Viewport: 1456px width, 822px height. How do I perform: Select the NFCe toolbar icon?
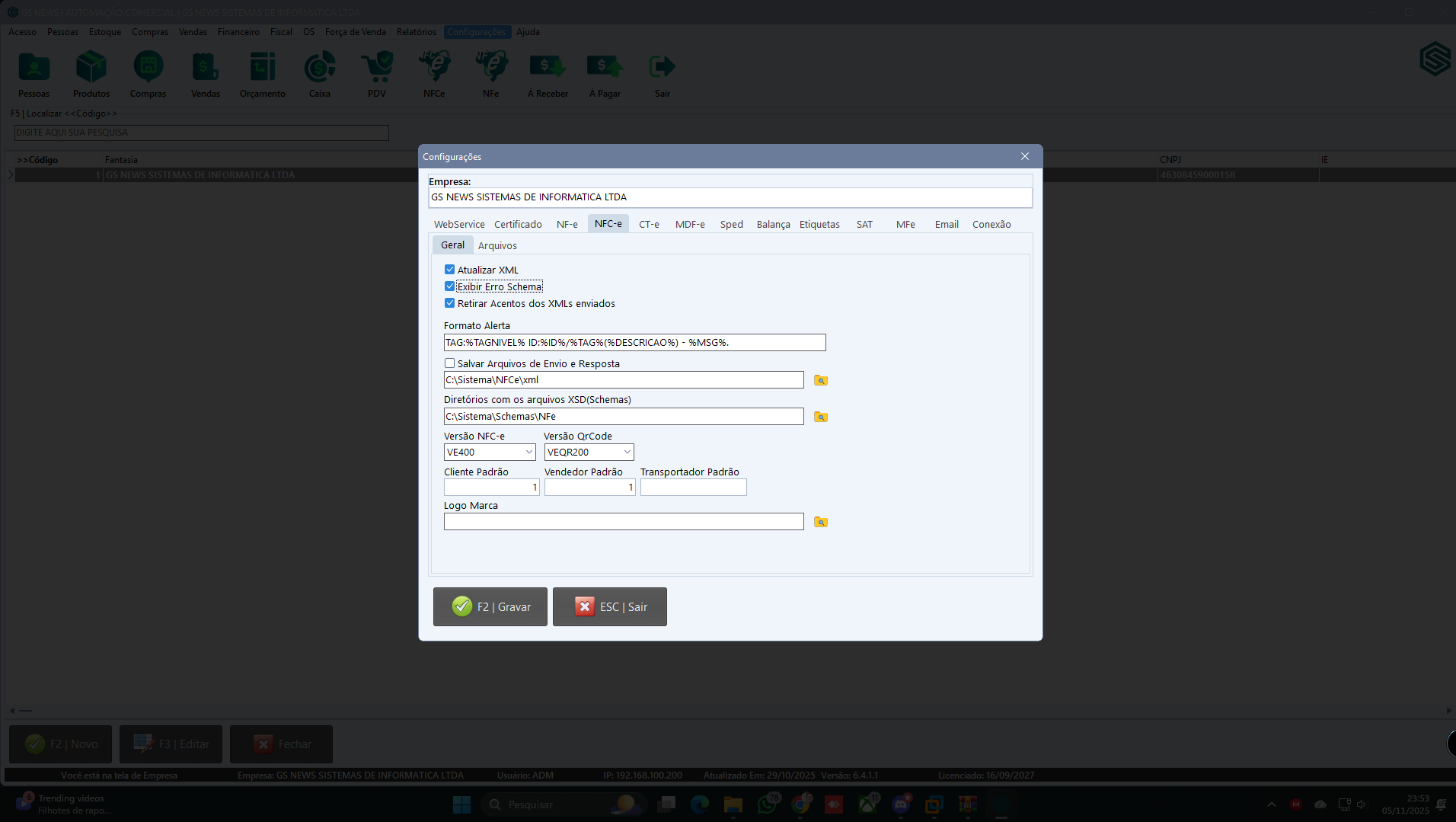pyautogui.click(x=433, y=72)
